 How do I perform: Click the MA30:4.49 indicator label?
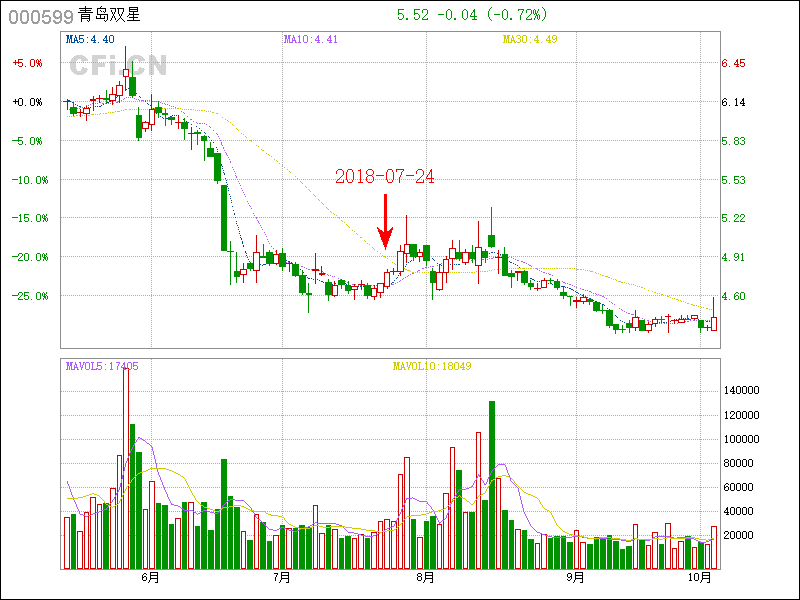point(530,39)
